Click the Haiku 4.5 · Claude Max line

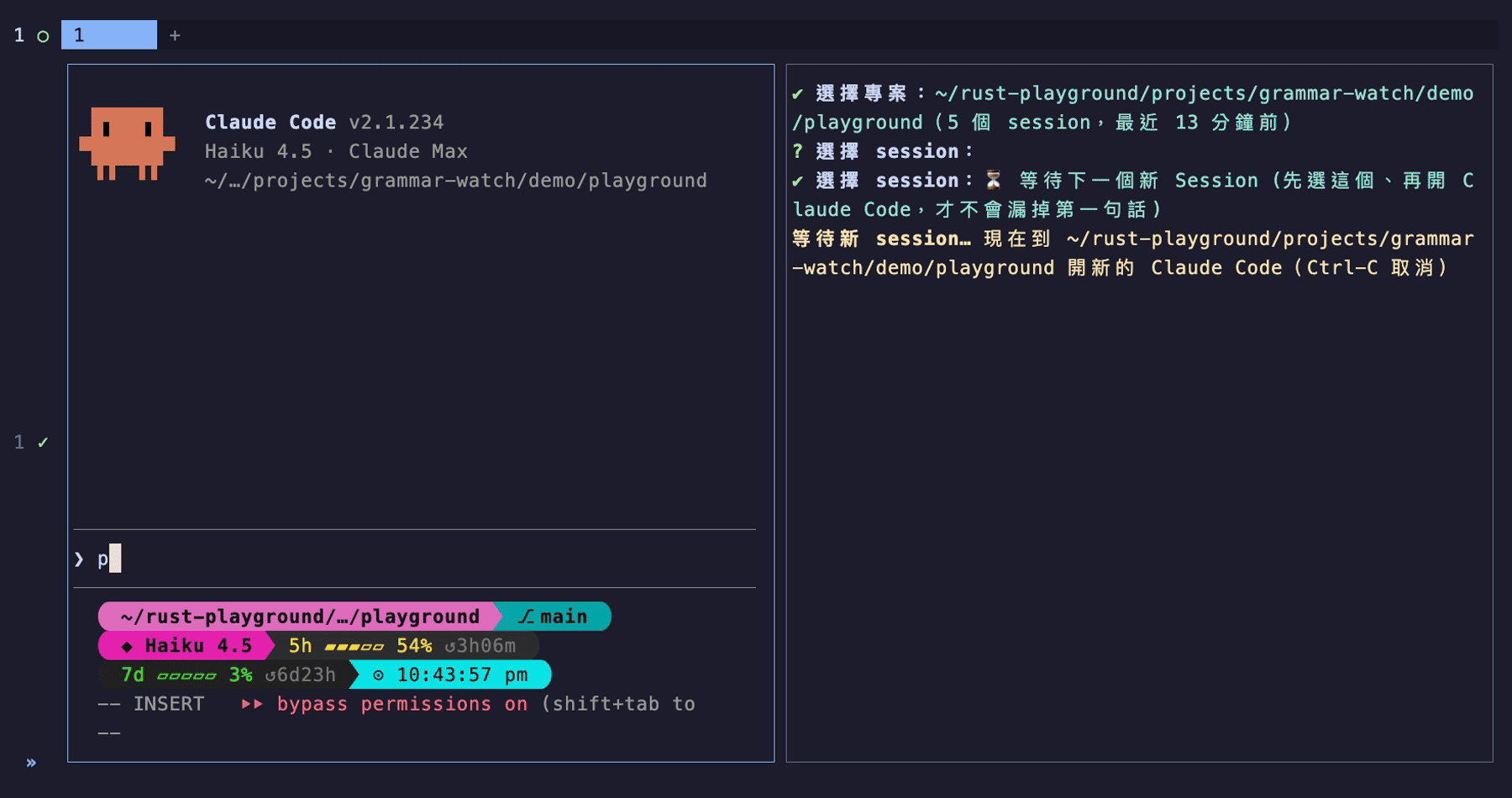click(336, 151)
